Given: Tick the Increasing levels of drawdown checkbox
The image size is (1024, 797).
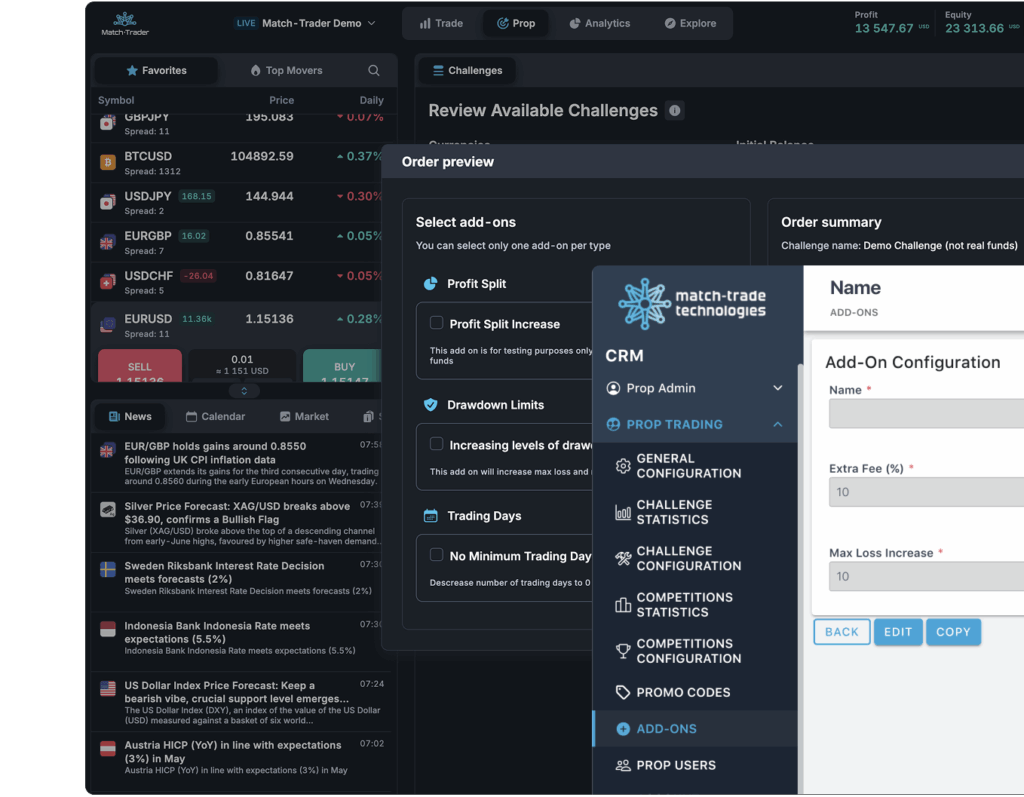Looking at the screenshot, I should click(437, 444).
